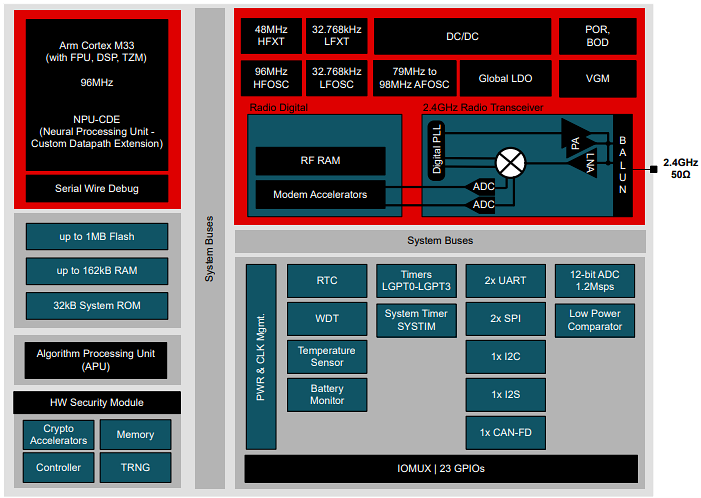Select the RF RAM block

[x=320, y=160]
